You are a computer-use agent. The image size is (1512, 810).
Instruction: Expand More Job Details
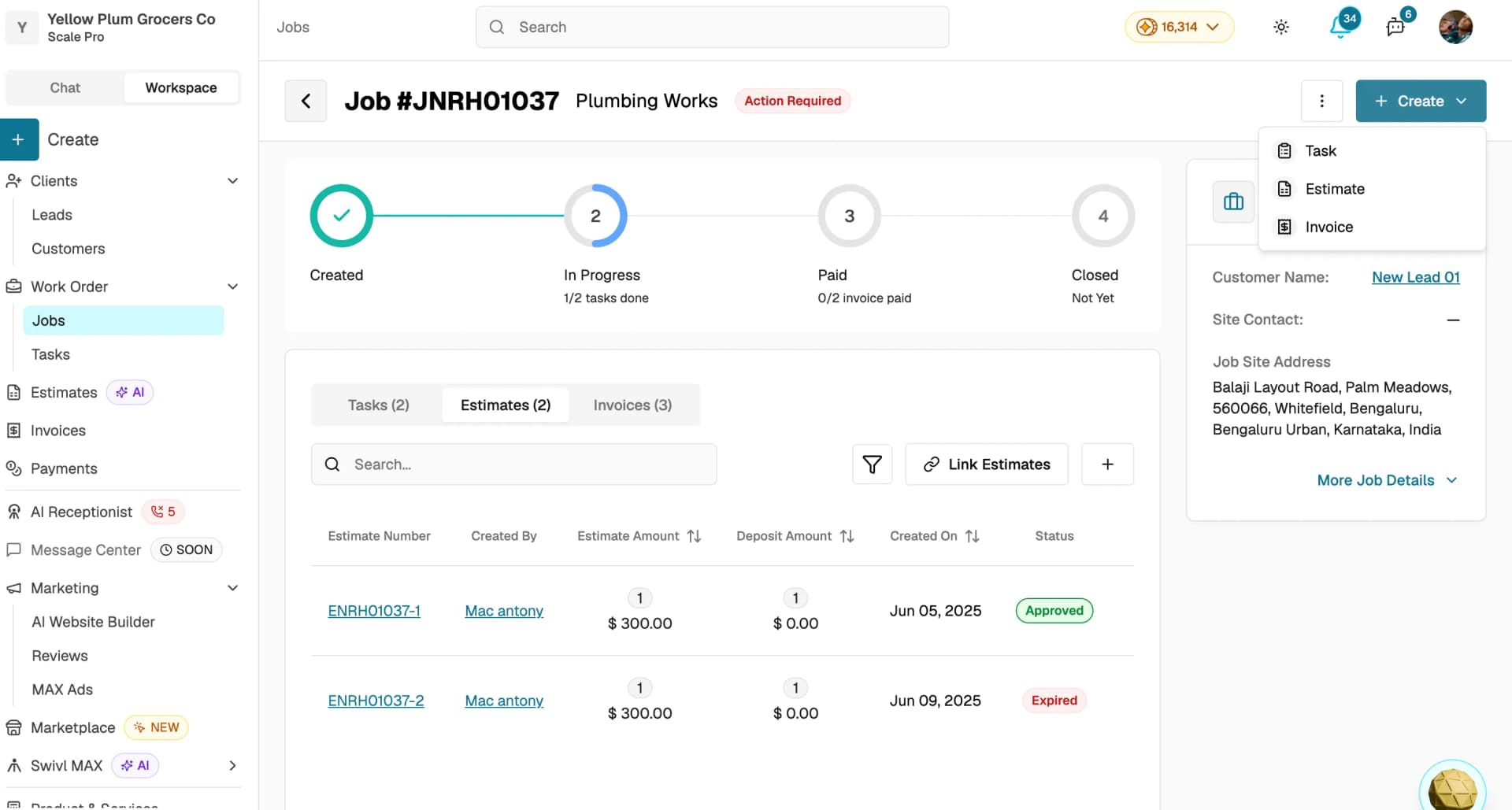1387,480
